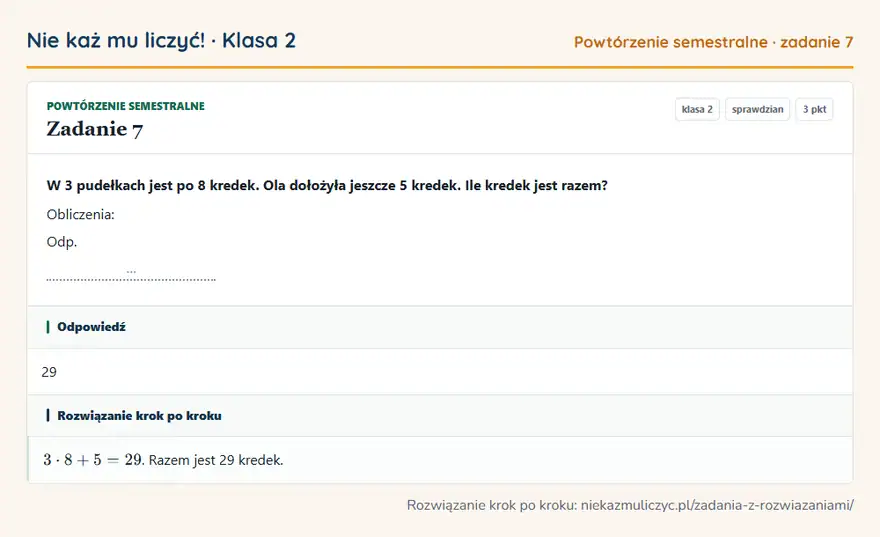Select the 'sprawdzian' tag

pos(757,109)
